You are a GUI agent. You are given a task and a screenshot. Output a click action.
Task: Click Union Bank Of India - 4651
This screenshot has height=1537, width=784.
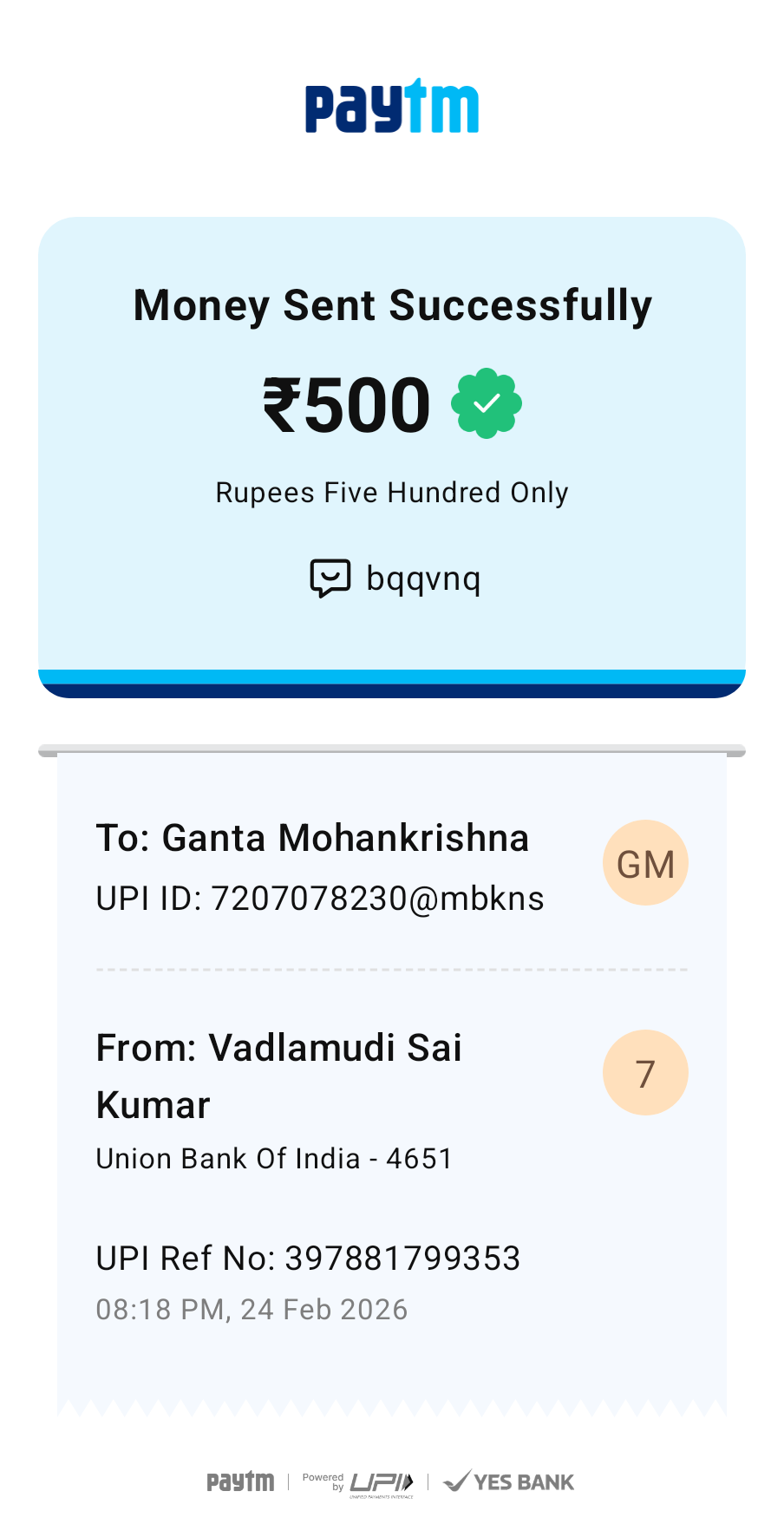pos(274,1159)
